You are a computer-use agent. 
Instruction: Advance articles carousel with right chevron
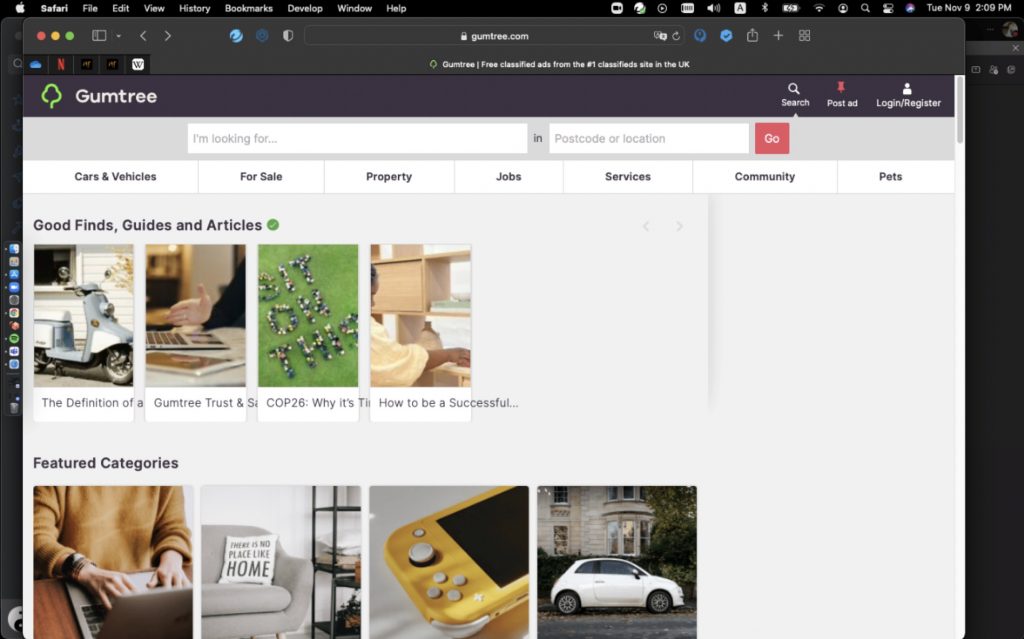(679, 226)
